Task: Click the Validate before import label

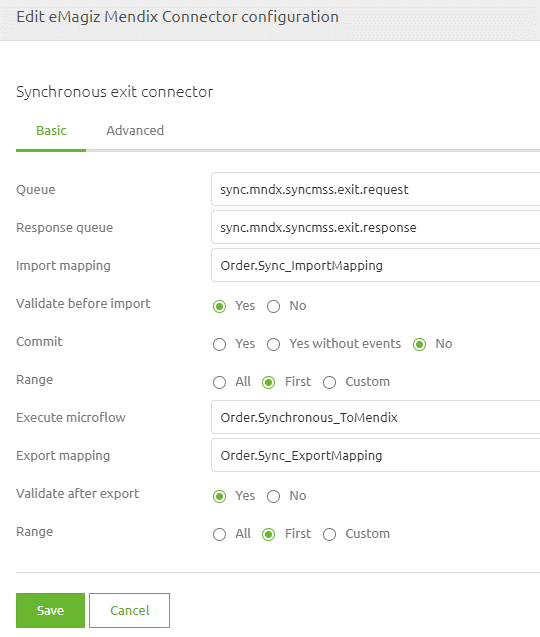Action: pos(83,303)
